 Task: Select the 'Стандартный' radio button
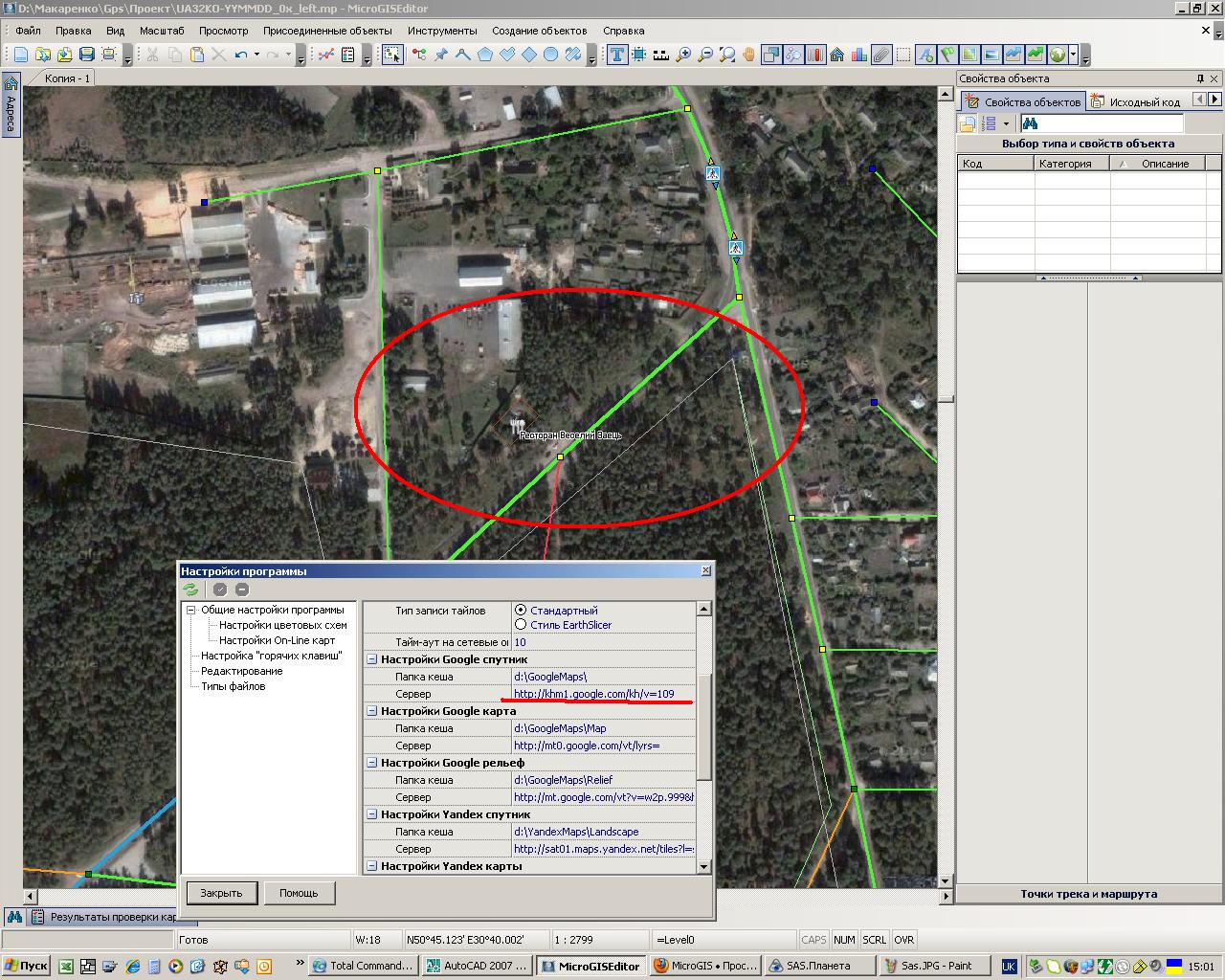[x=521, y=610]
